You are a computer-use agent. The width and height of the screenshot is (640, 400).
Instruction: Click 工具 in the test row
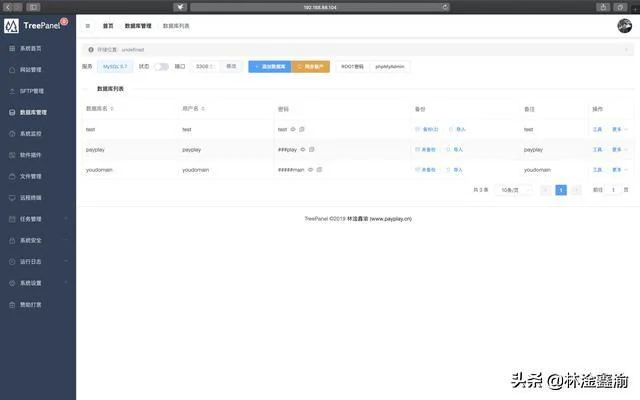pos(597,129)
